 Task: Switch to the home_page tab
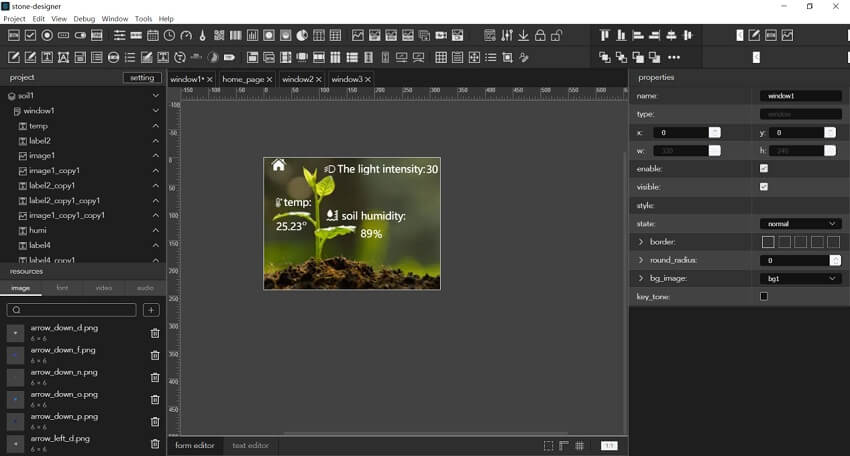[243, 79]
